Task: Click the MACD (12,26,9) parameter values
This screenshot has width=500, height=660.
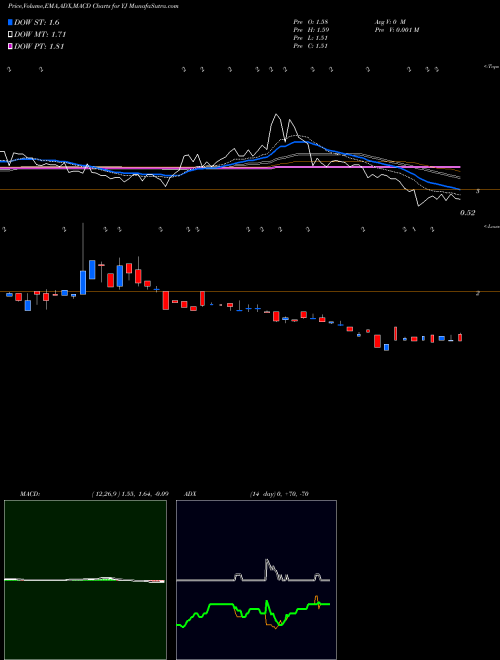Action: (130, 494)
